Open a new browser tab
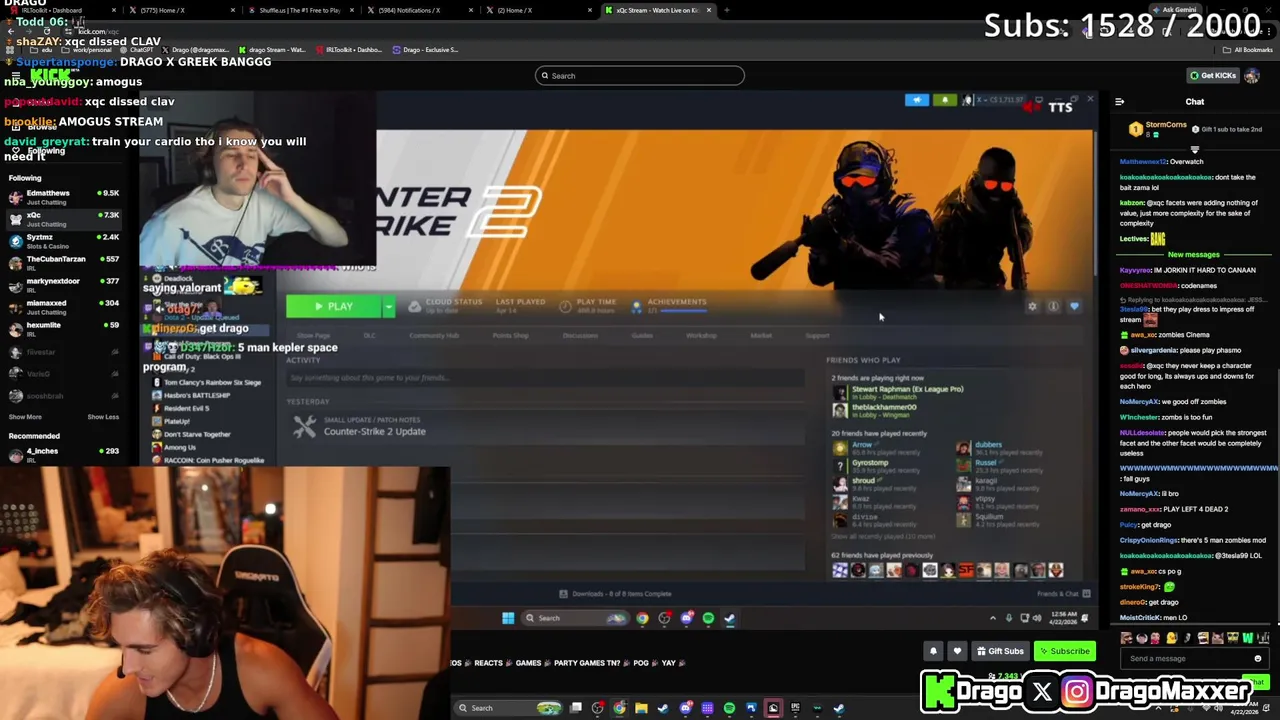This screenshot has height=720, width=1280. [727, 10]
